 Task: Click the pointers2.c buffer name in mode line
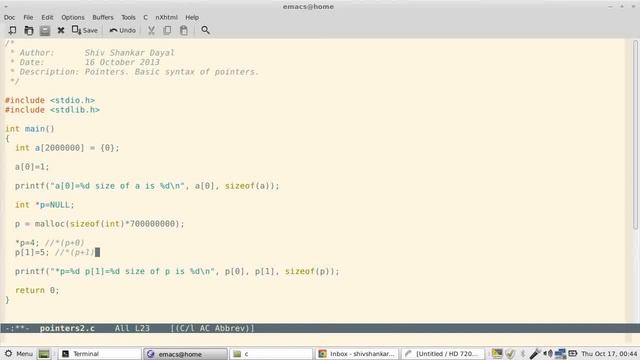click(x=67, y=328)
